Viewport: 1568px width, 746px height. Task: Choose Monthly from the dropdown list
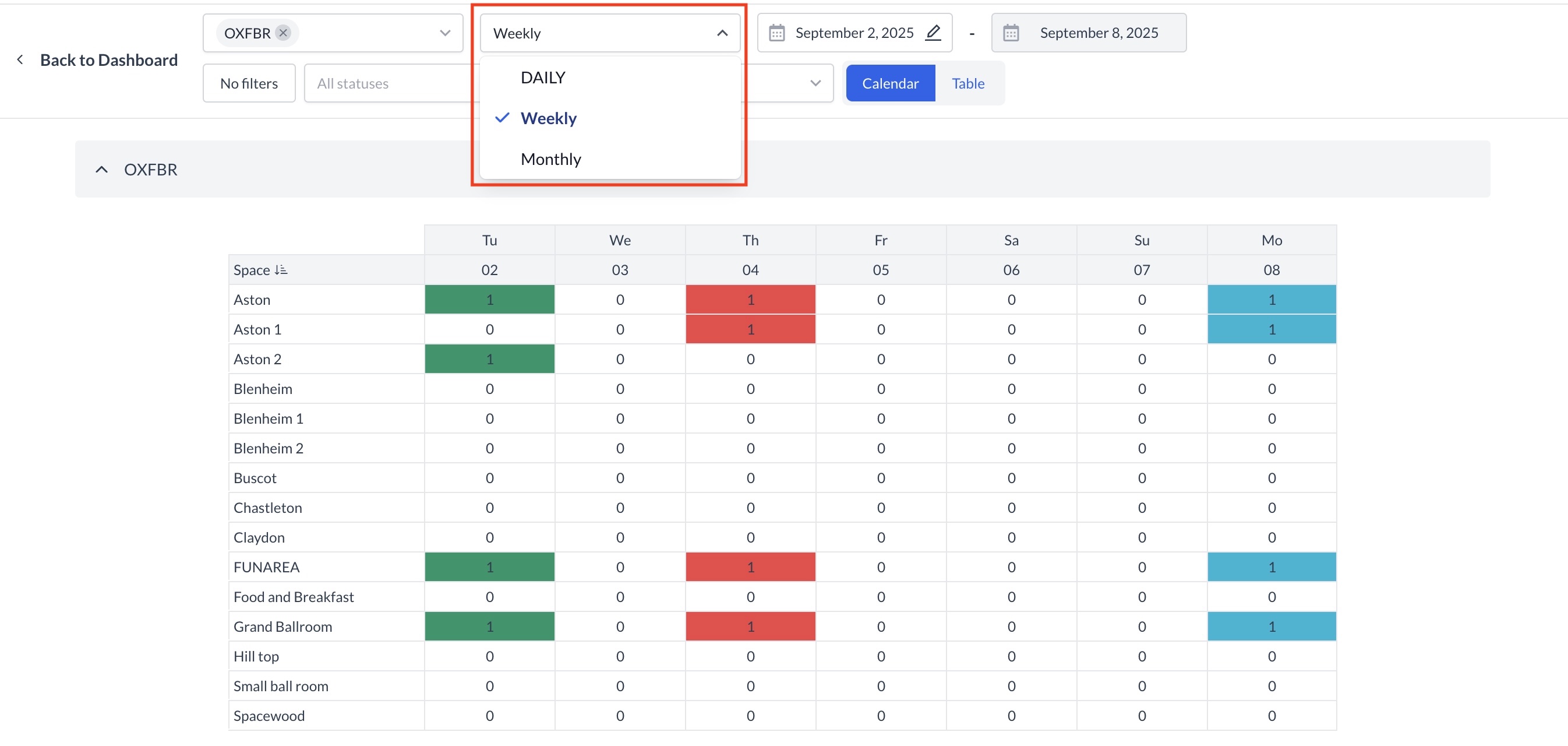[550, 159]
